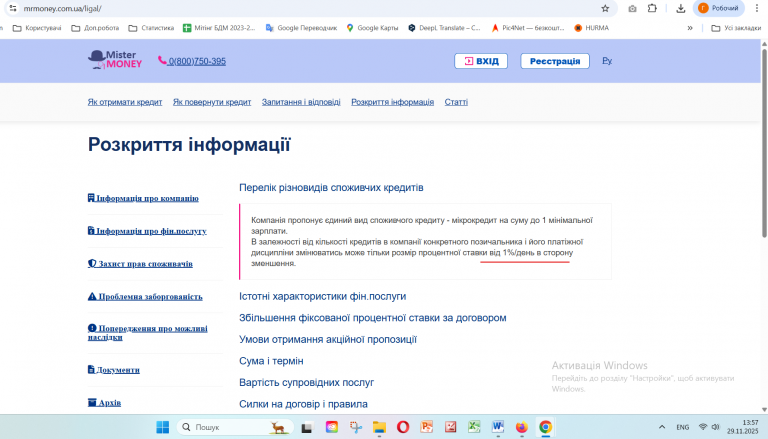Expand Збільшення фіксованої процентної ставки section

pyautogui.click(x=373, y=318)
